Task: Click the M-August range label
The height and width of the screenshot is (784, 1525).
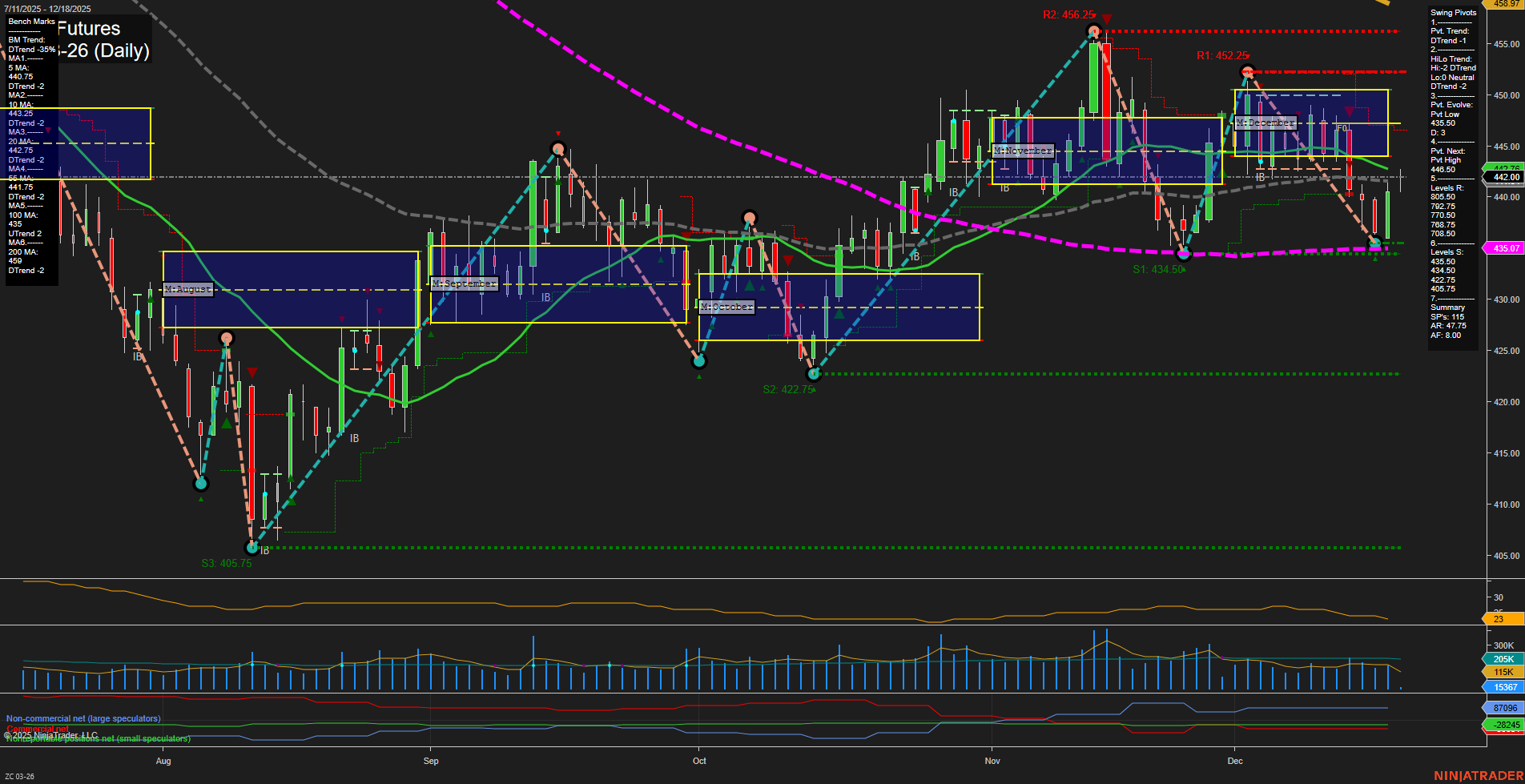Action: click(187, 289)
